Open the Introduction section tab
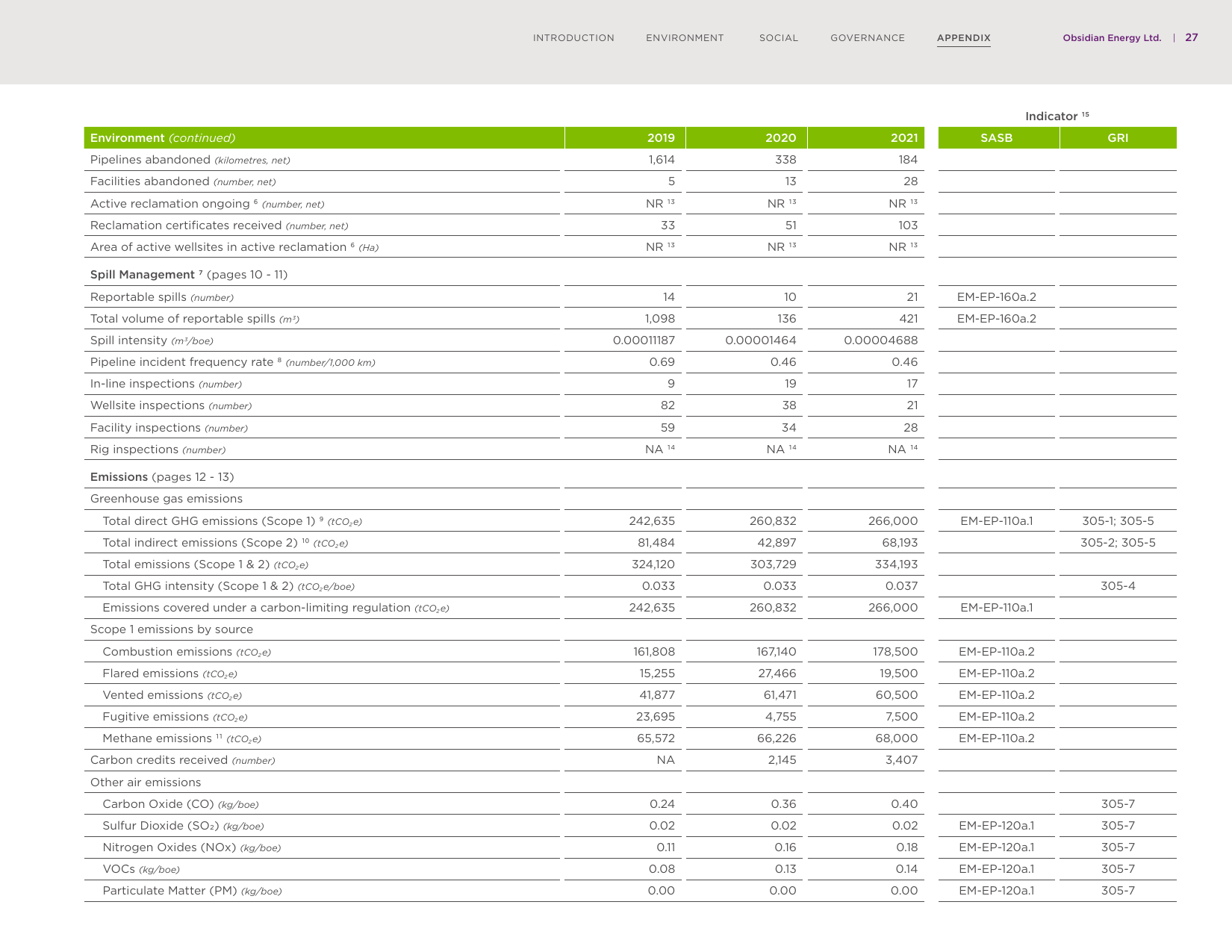Screen dimensions: 1232x952 coord(573,38)
